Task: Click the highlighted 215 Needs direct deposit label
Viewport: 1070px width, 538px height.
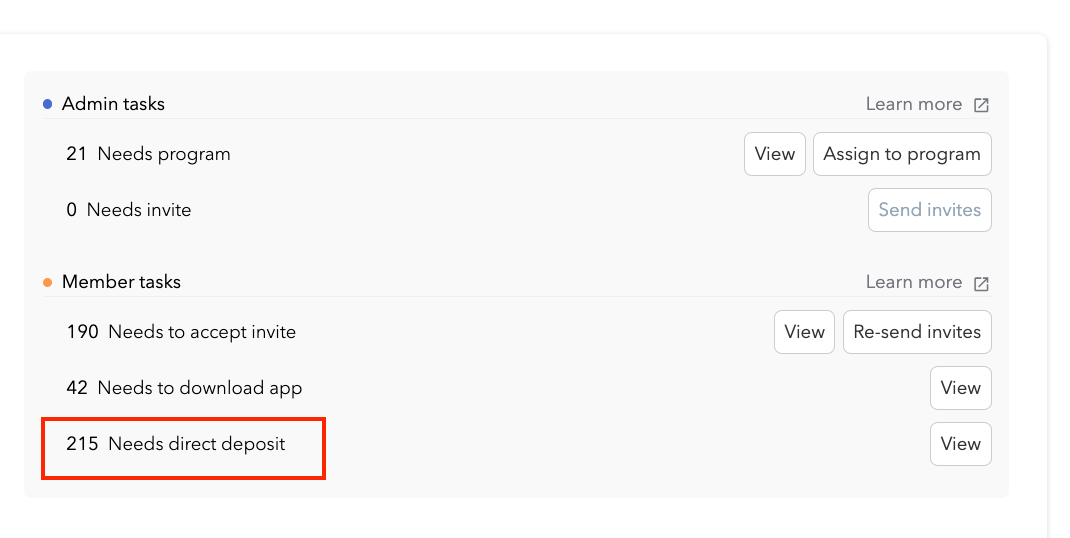Action: coord(176,444)
